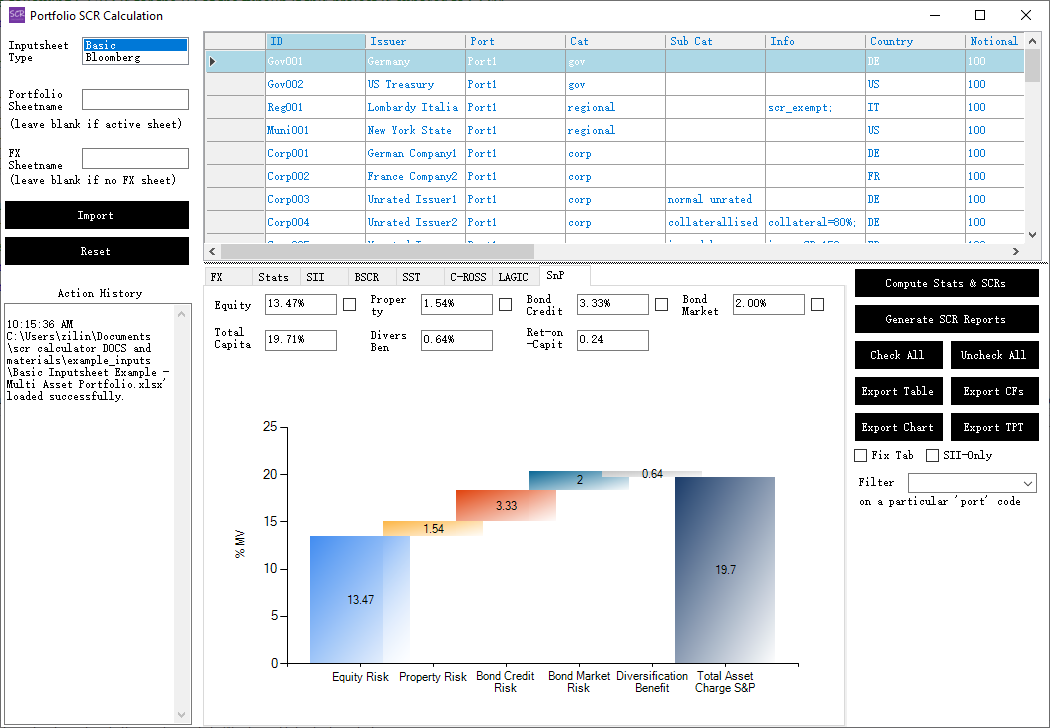Screen dimensions: 1050x728
Task: Sort table by Issuer column header
Action: 415,41
